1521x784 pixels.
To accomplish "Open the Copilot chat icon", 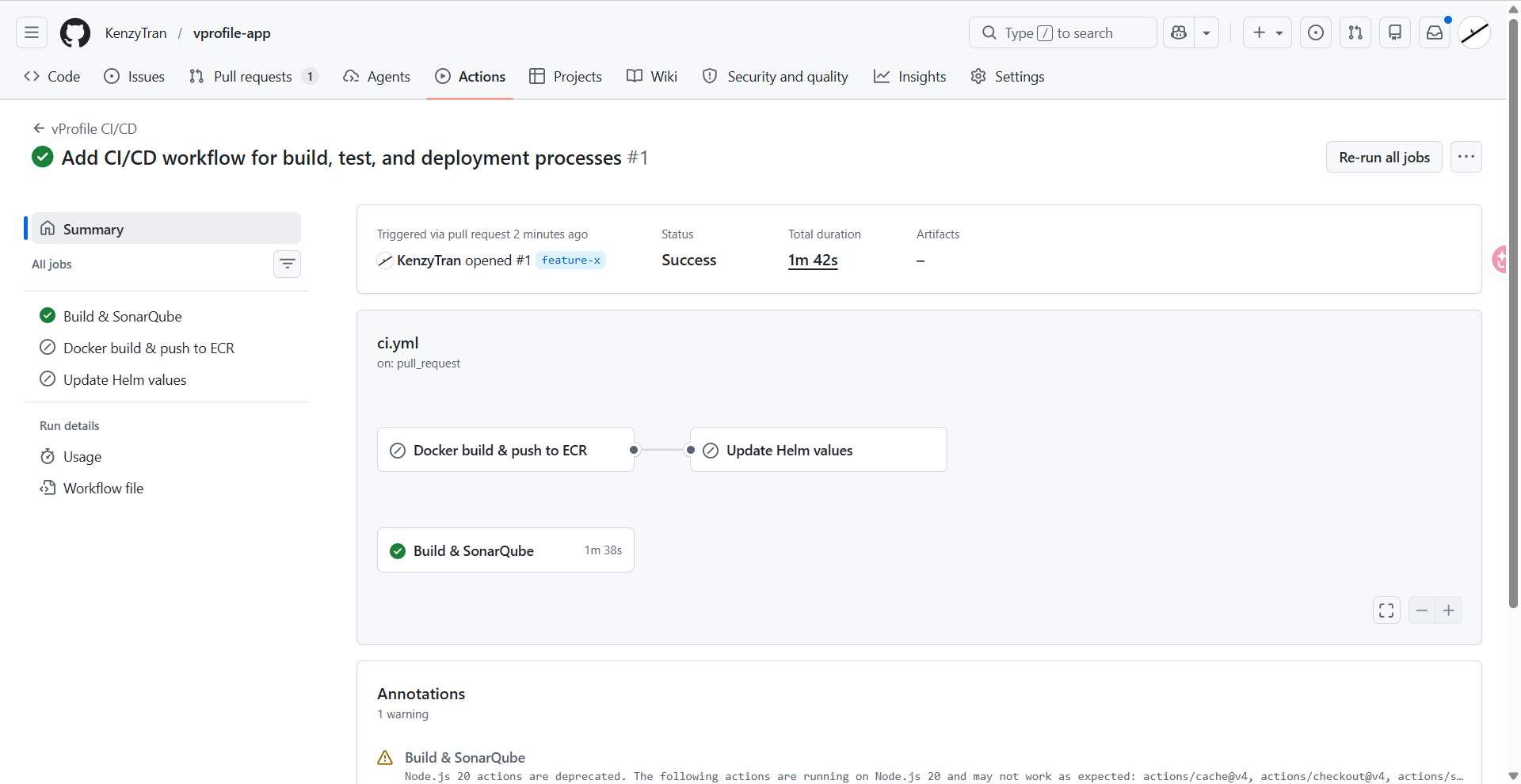I will 1179,32.
